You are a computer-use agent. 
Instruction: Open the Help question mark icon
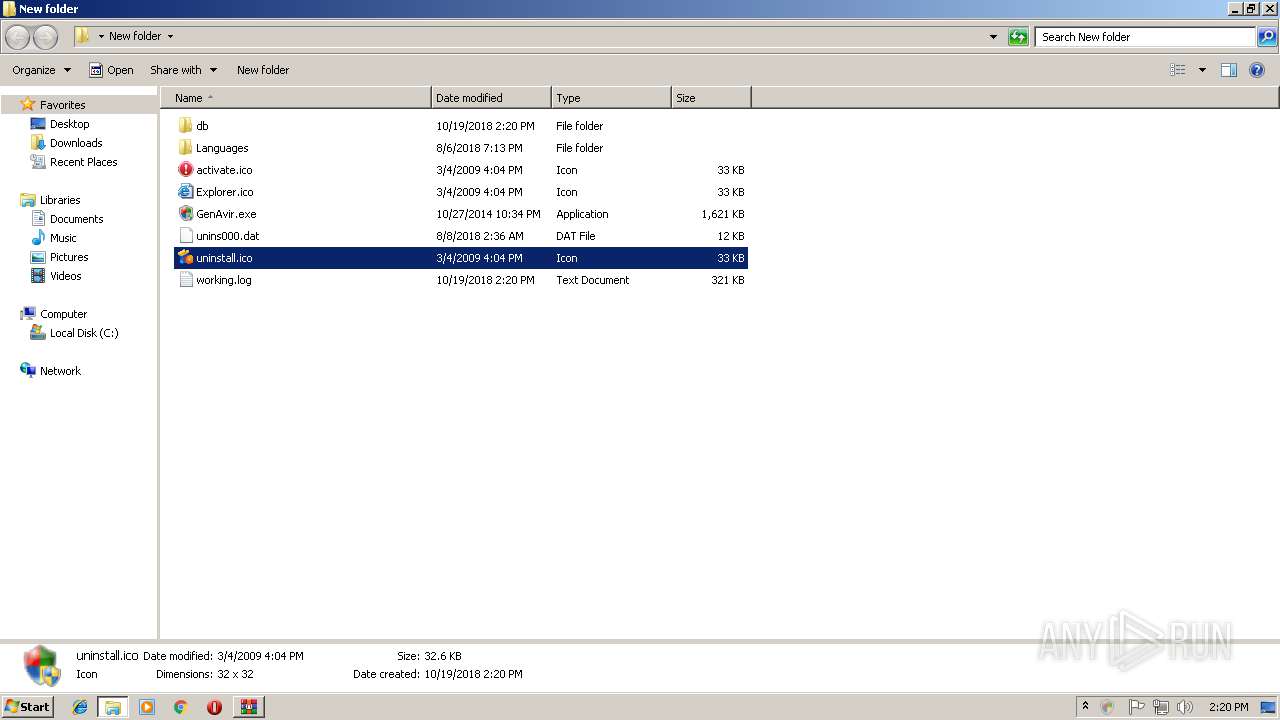1258,70
